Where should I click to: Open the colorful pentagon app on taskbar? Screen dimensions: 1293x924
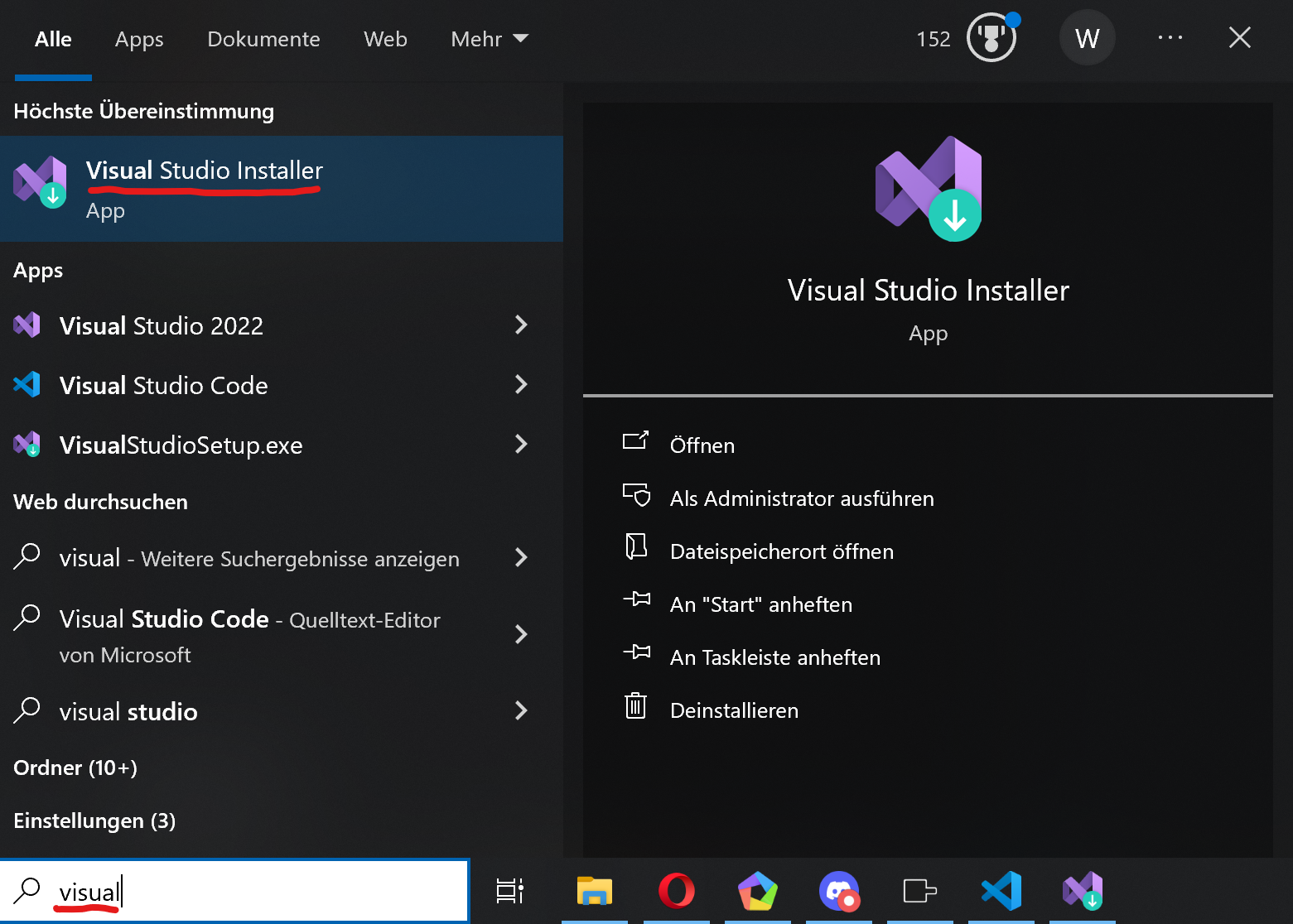[x=758, y=892]
